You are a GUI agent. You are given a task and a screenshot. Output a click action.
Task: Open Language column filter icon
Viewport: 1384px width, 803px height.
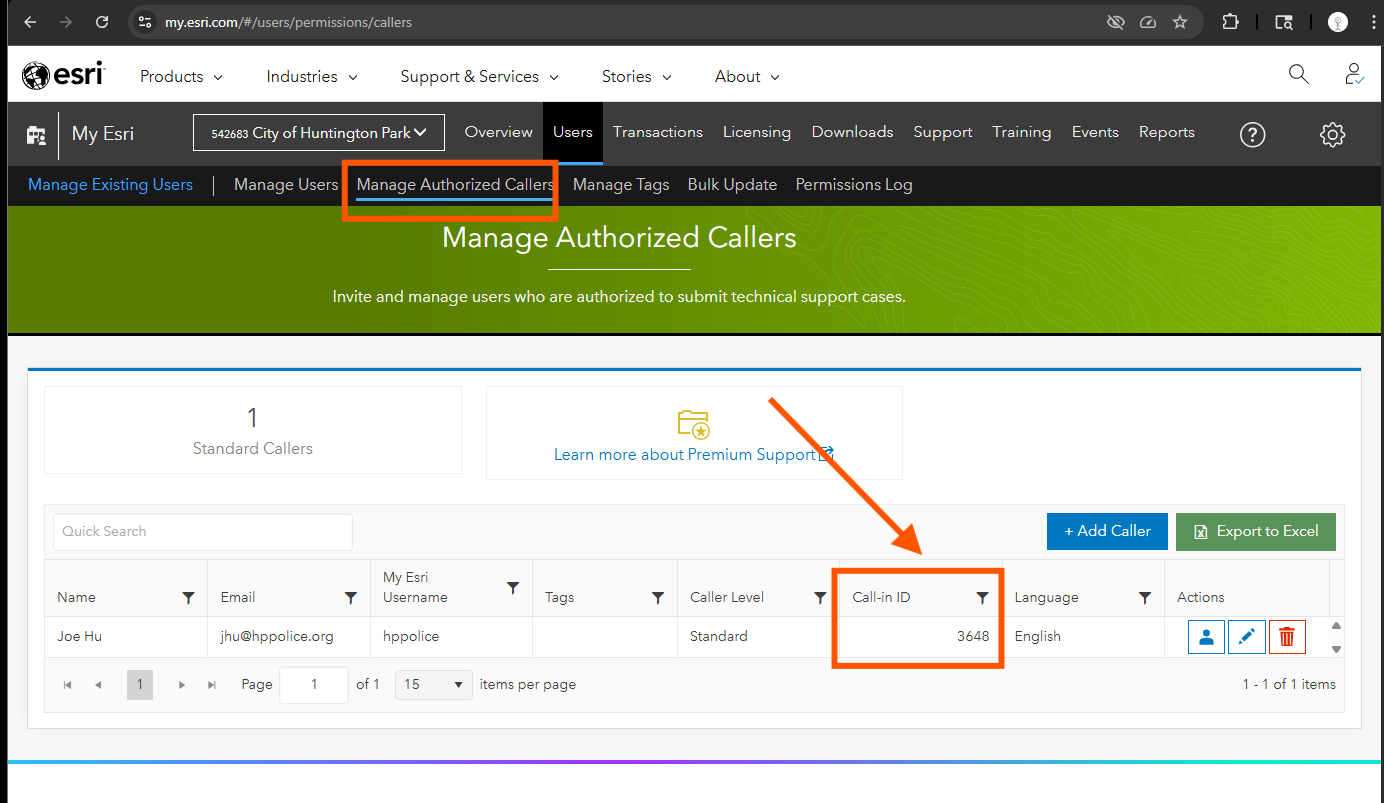click(1145, 597)
